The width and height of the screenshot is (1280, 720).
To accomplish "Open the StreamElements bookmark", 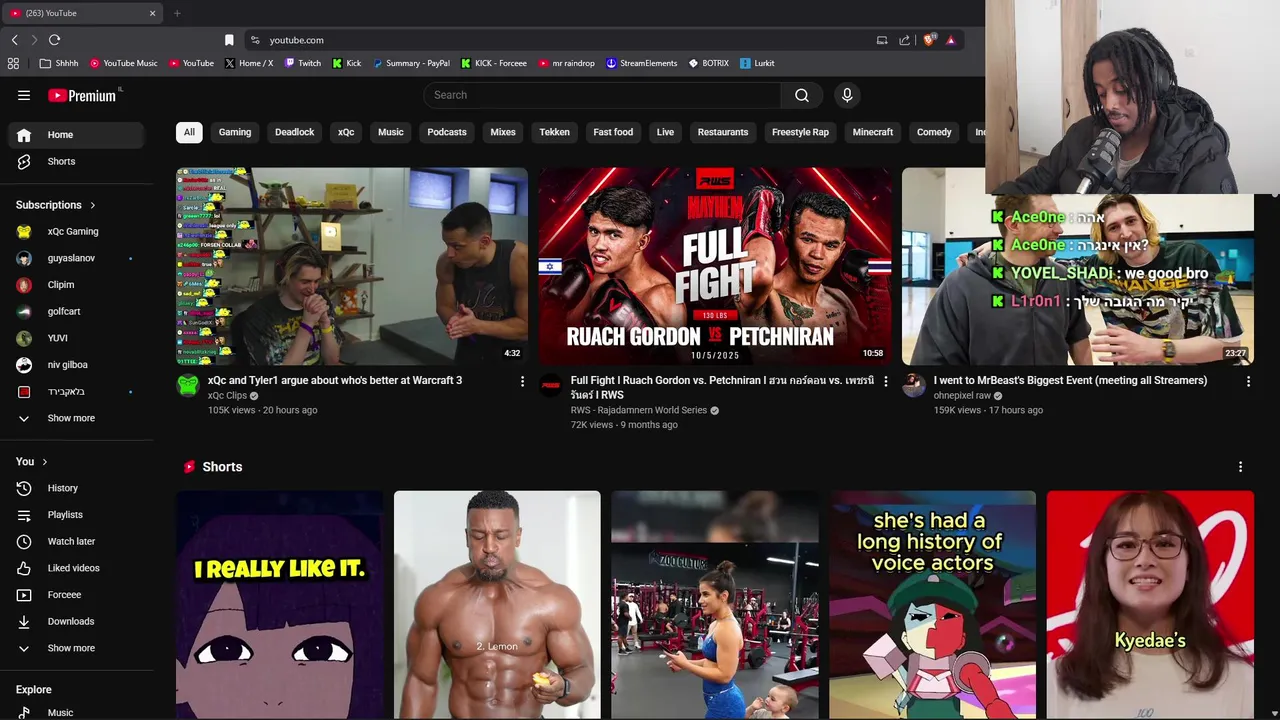I will click(x=641, y=63).
